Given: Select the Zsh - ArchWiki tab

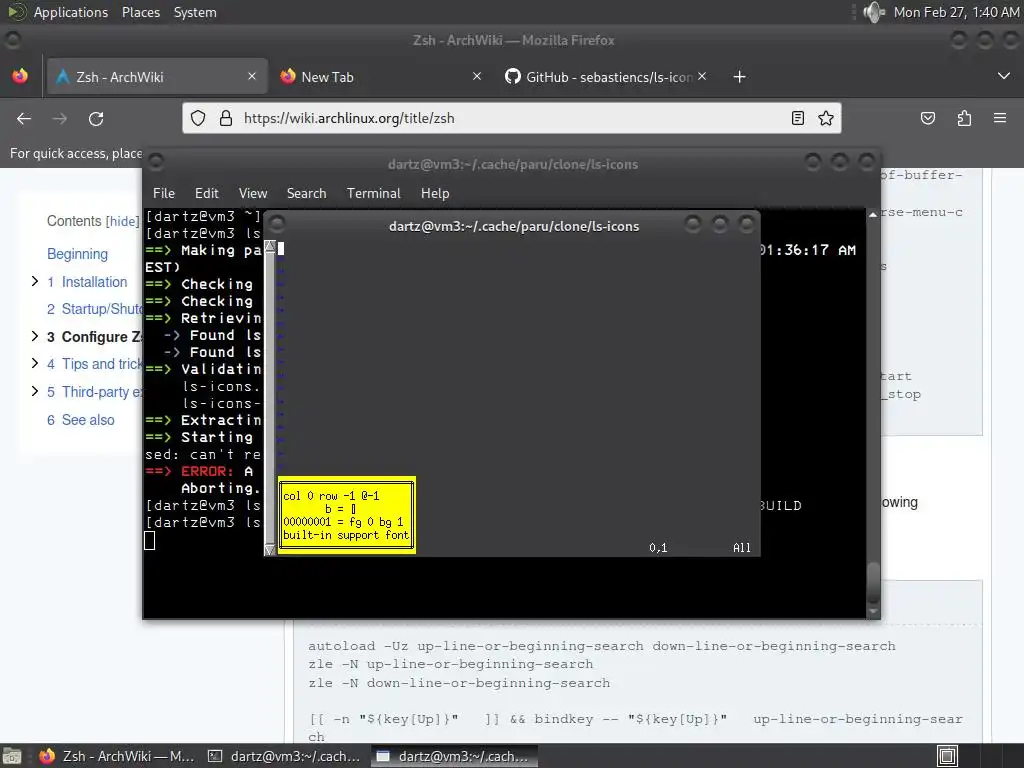Looking at the screenshot, I should [x=157, y=77].
